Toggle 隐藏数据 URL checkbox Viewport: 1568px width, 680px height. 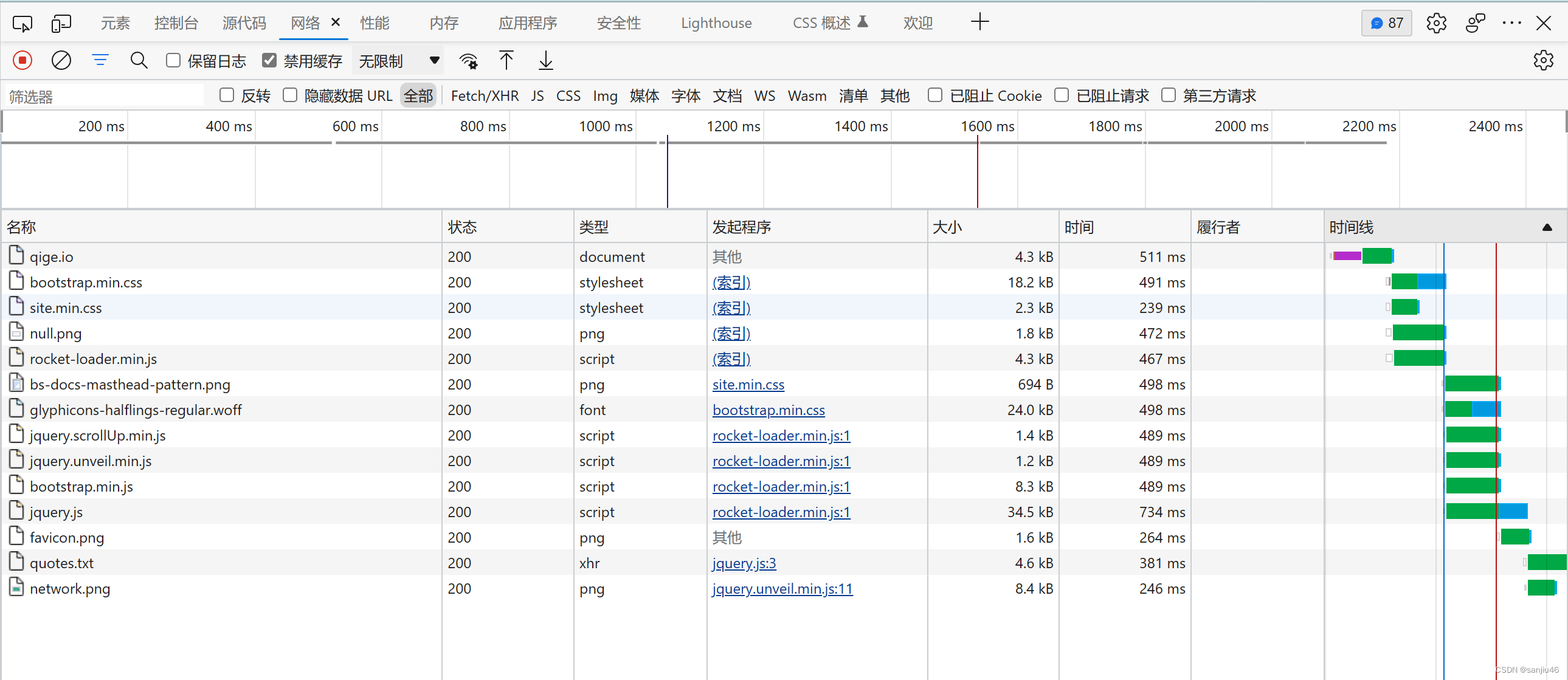pos(291,95)
